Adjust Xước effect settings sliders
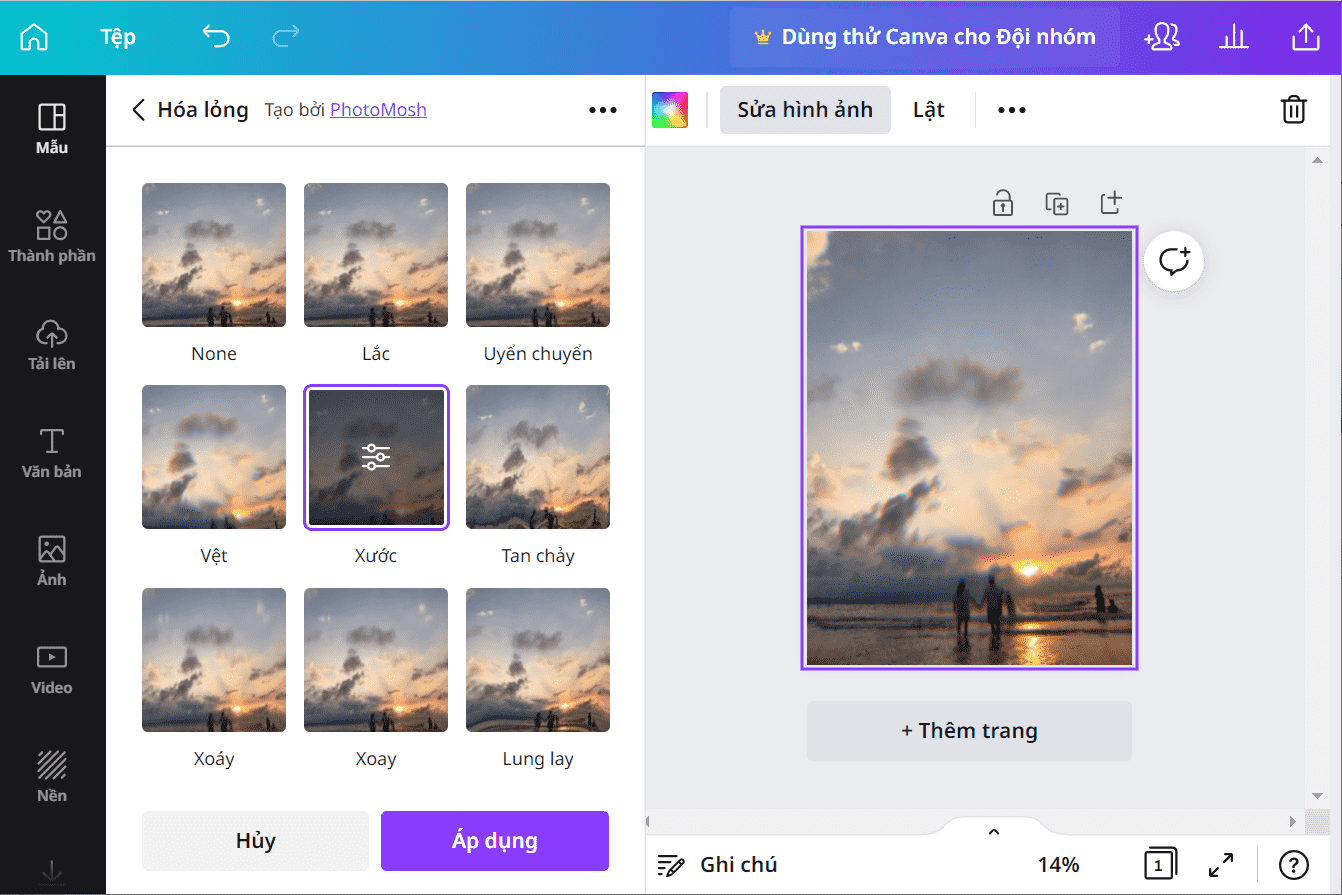This screenshot has height=895, width=1342. coord(376,457)
